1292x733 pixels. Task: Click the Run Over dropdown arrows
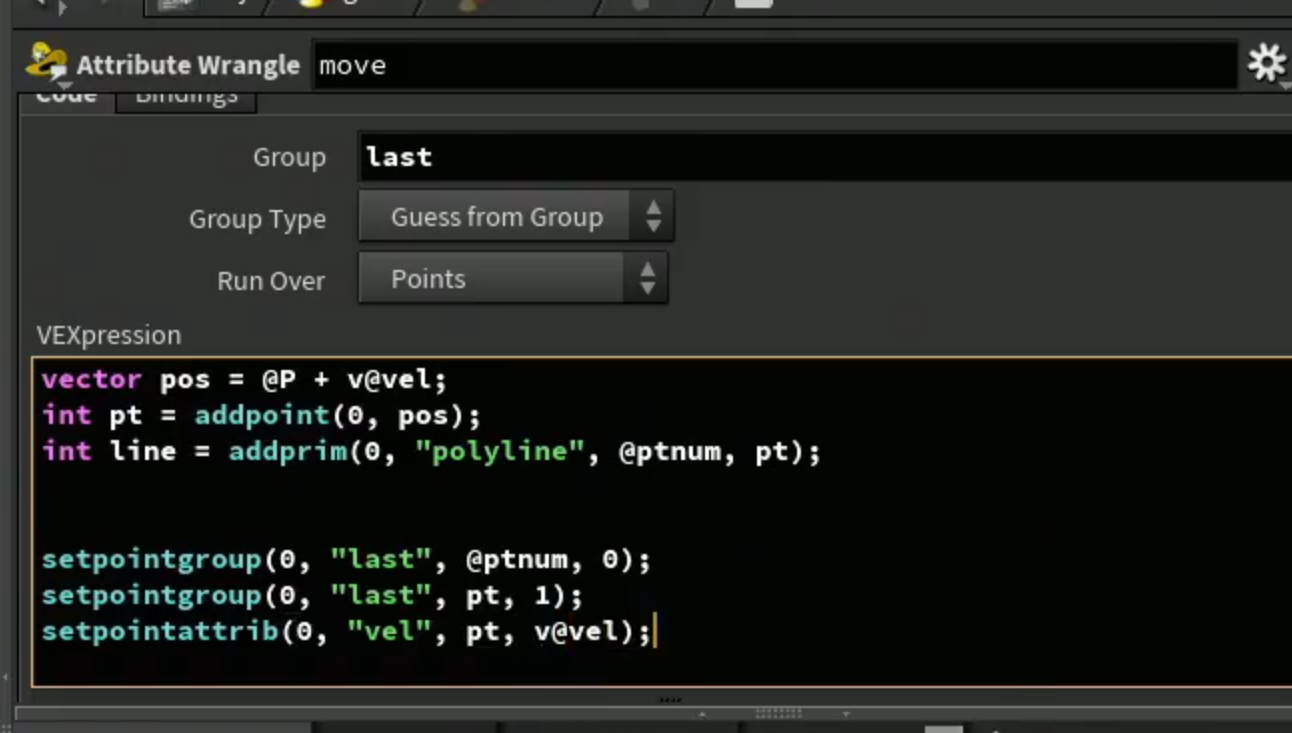point(647,278)
